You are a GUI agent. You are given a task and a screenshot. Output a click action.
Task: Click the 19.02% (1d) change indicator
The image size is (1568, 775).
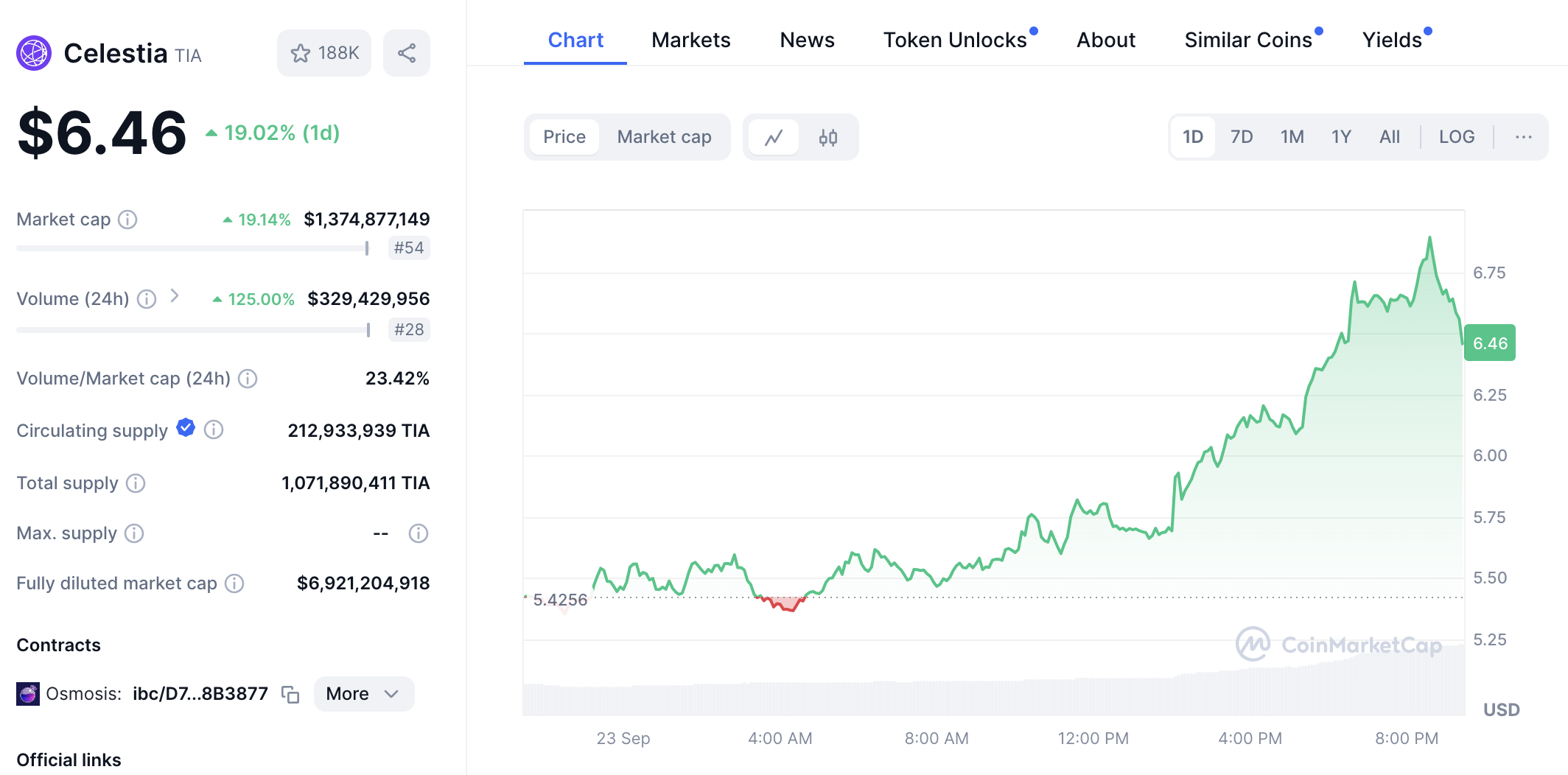(x=273, y=133)
